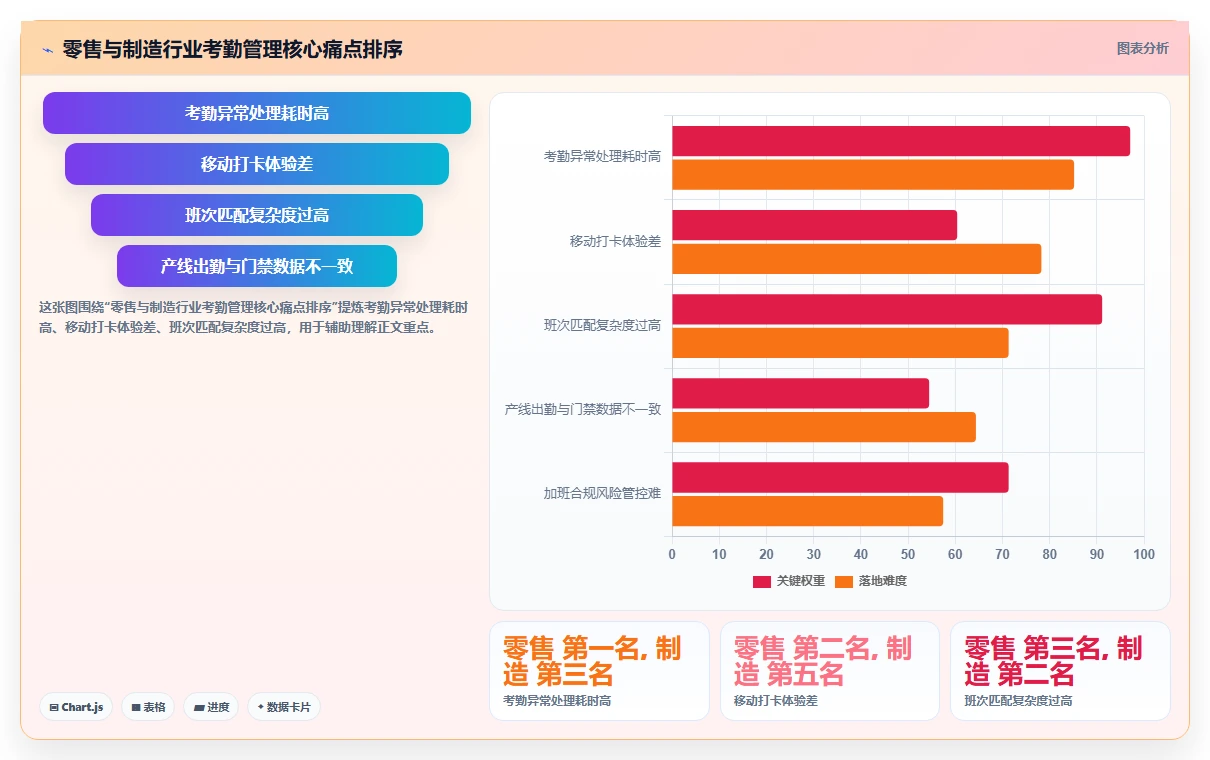Click the chart y-axis label 移动打卡体验差
Viewport: 1210px width, 760px height.
(615, 241)
